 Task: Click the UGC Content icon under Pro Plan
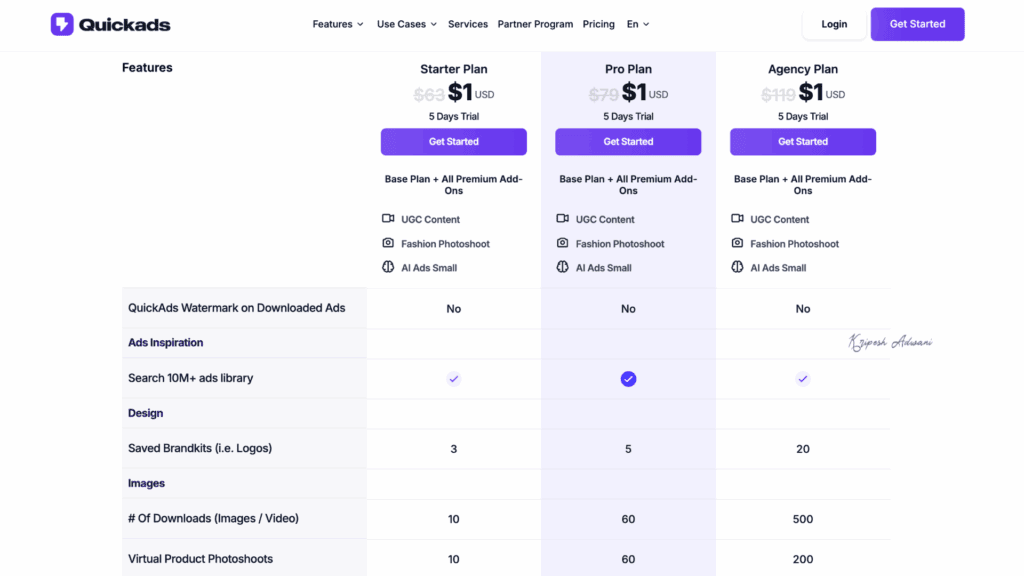[x=563, y=219]
